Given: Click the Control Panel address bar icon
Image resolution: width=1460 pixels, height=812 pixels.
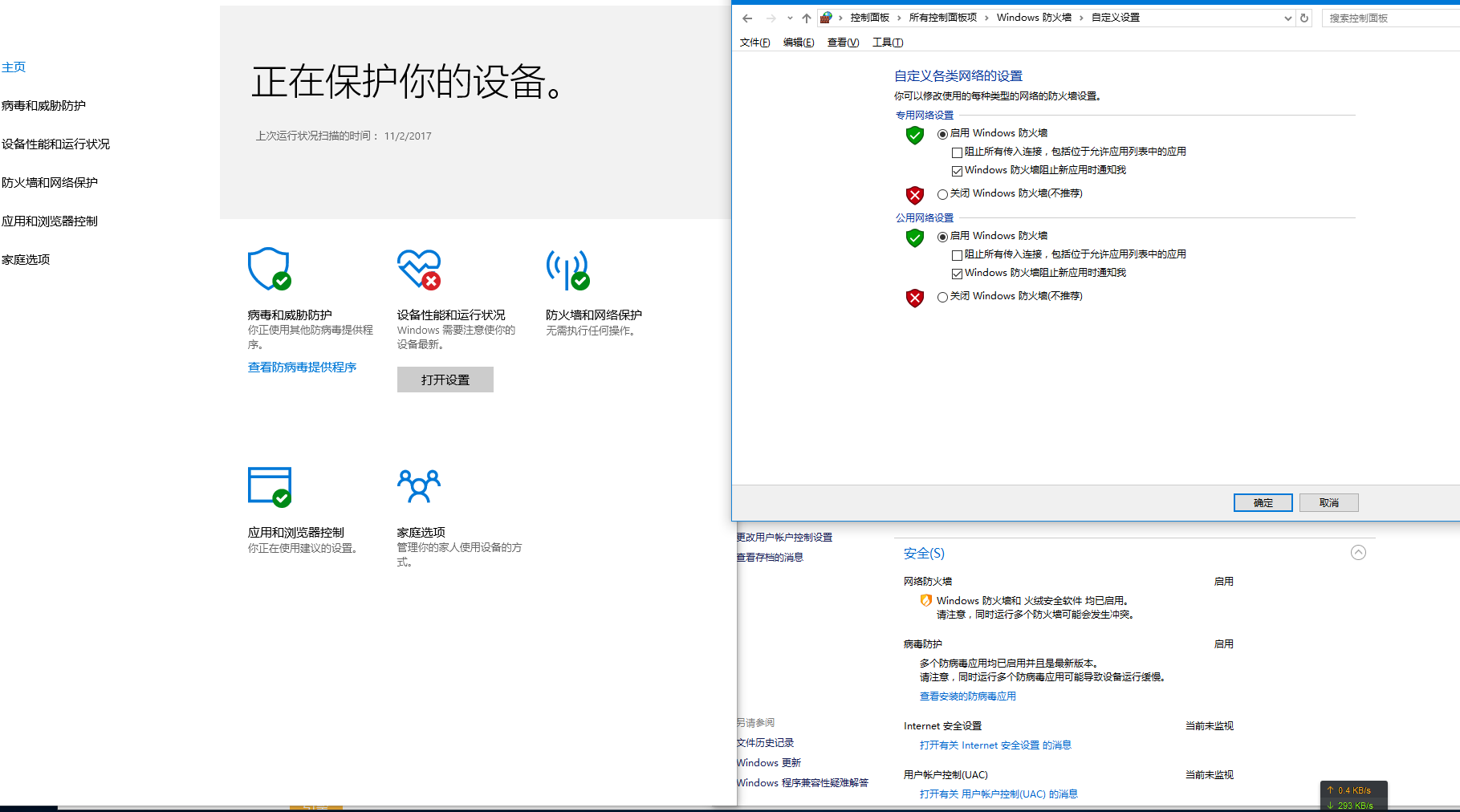Looking at the screenshot, I should [826, 18].
